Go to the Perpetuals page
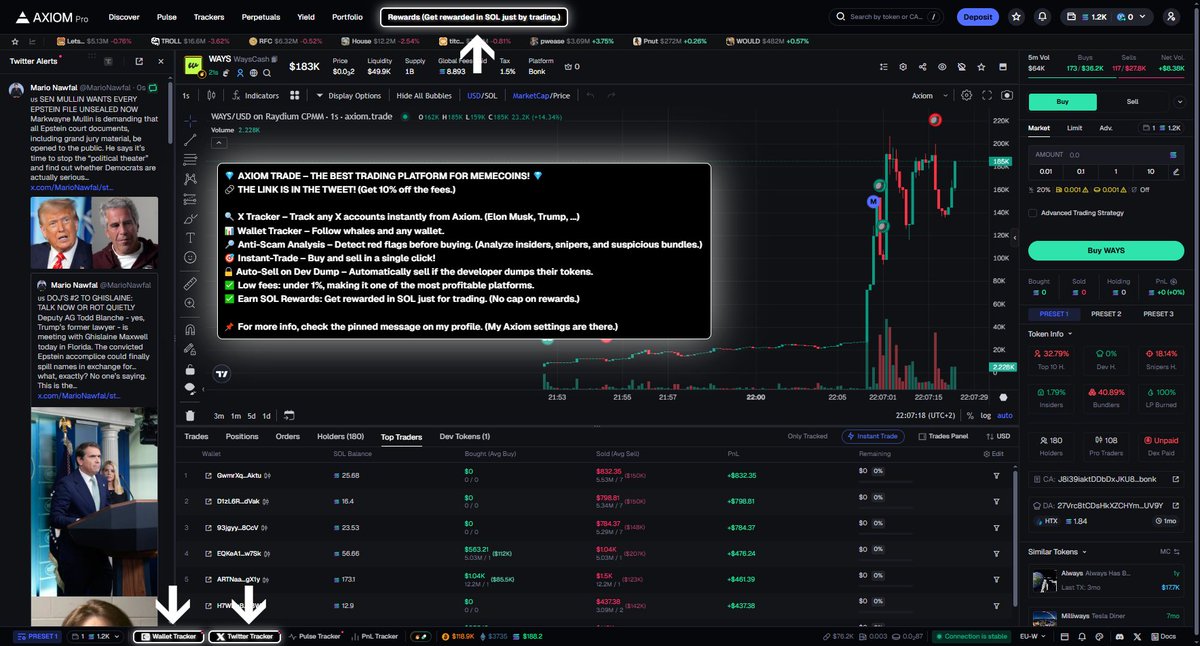Screen dimensions: 1200x646 (260, 17)
